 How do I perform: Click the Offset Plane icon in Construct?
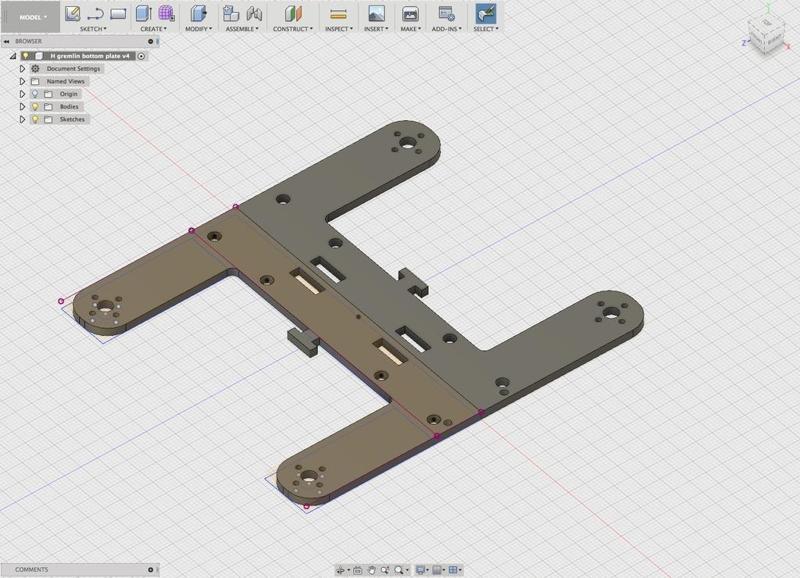(293, 14)
